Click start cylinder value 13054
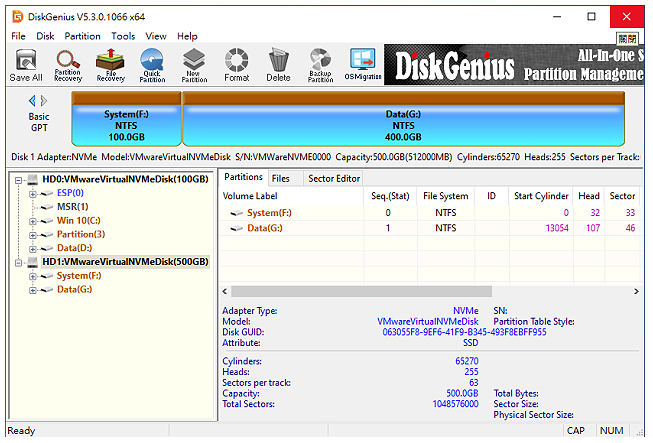The width and height of the screenshot is (653, 443). (x=557, y=228)
